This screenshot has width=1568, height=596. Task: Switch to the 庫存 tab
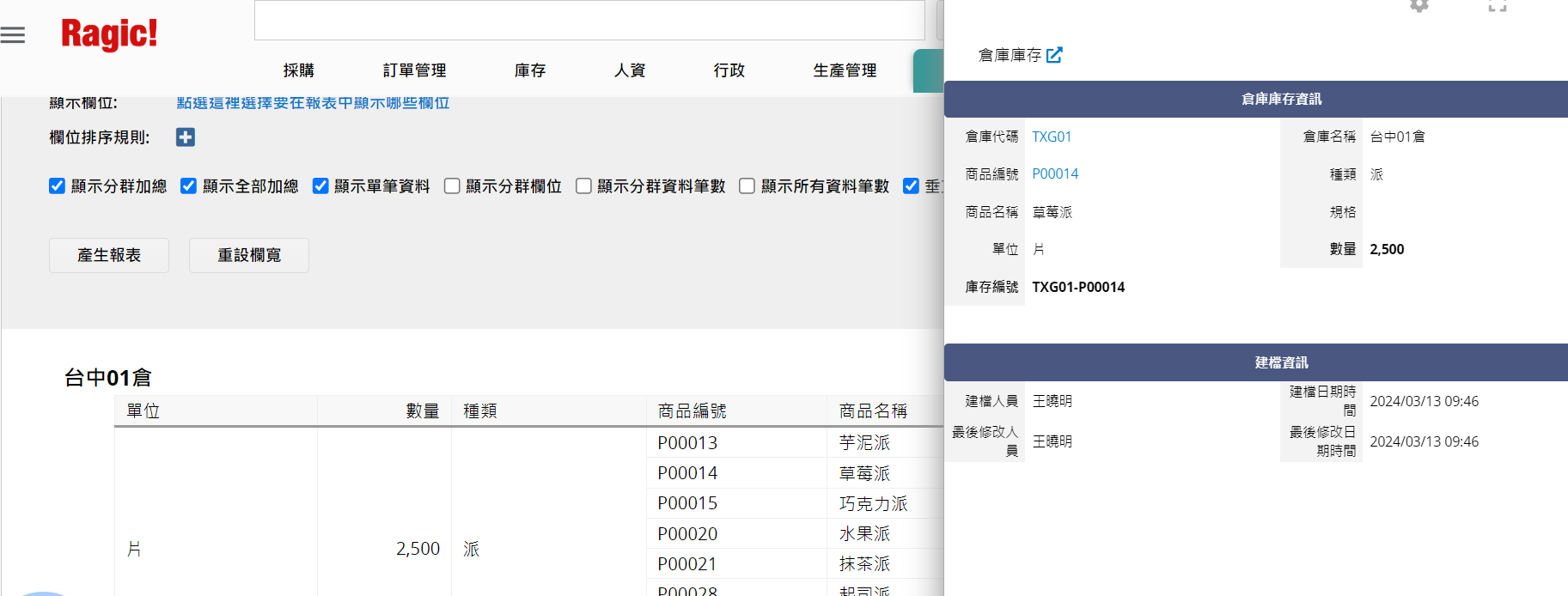pyautogui.click(x=530, y=70)
